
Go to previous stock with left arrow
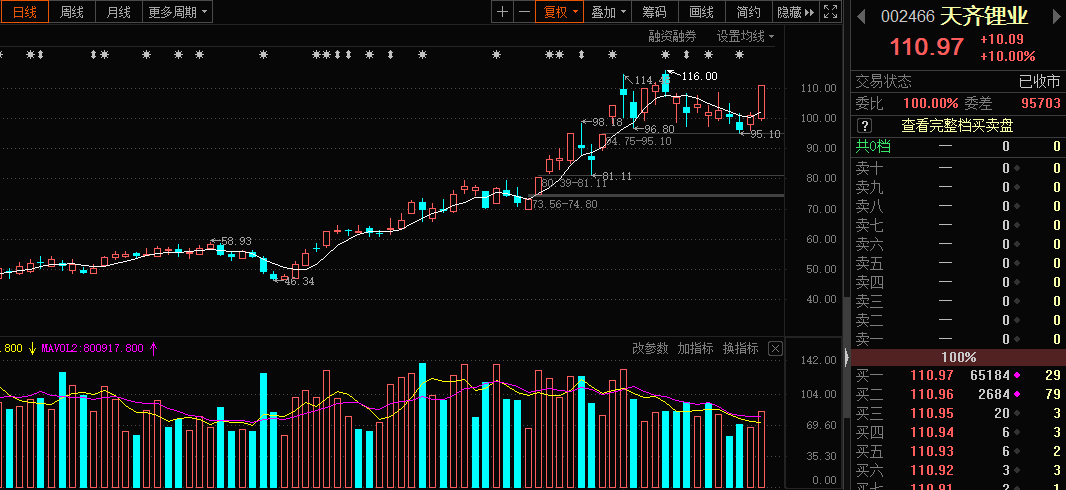click(861, 16)
